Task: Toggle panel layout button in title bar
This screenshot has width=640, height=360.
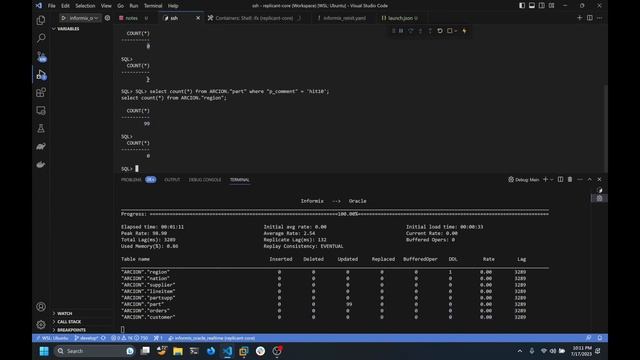Action: [531, 6]
